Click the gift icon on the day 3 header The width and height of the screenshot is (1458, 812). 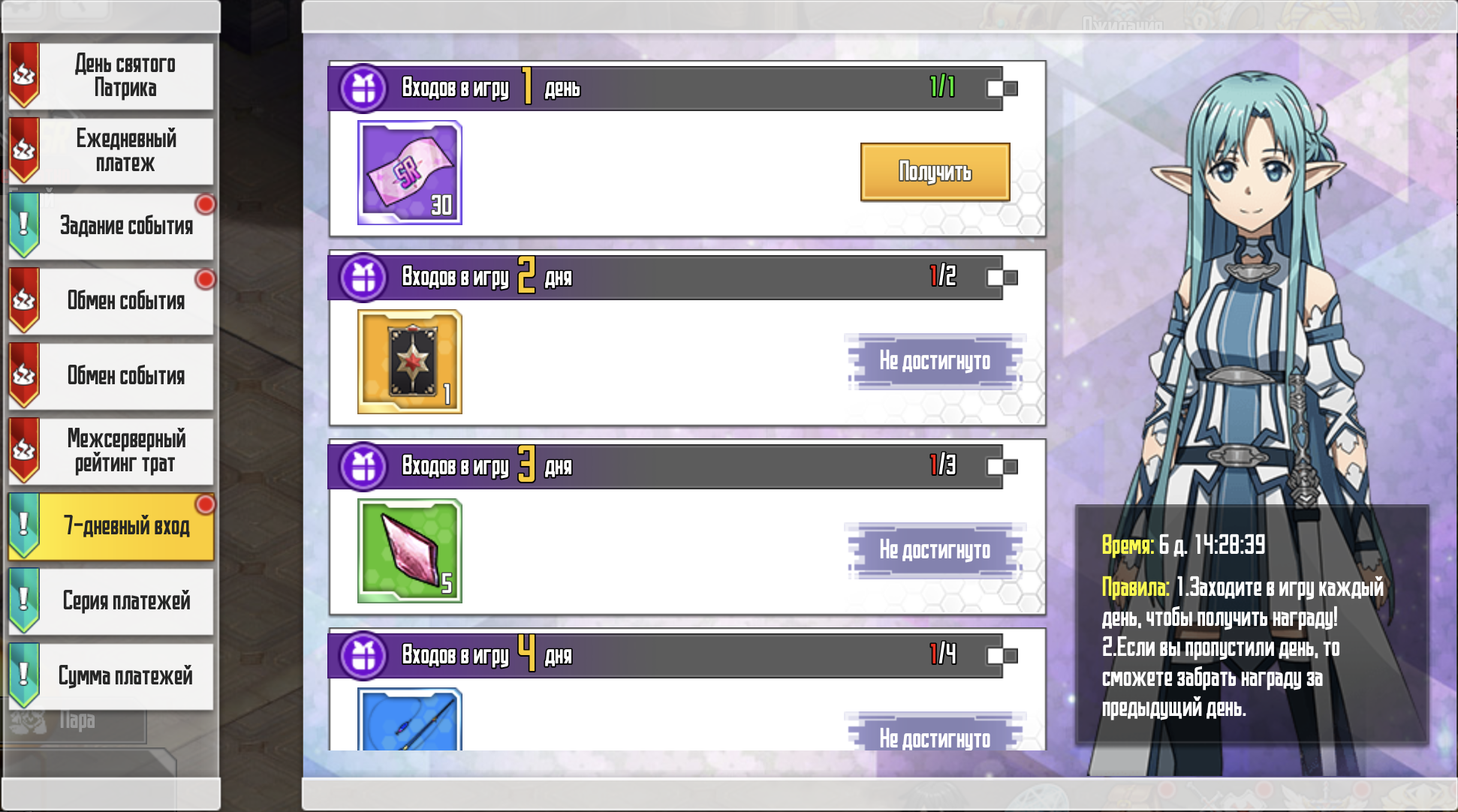364,467
